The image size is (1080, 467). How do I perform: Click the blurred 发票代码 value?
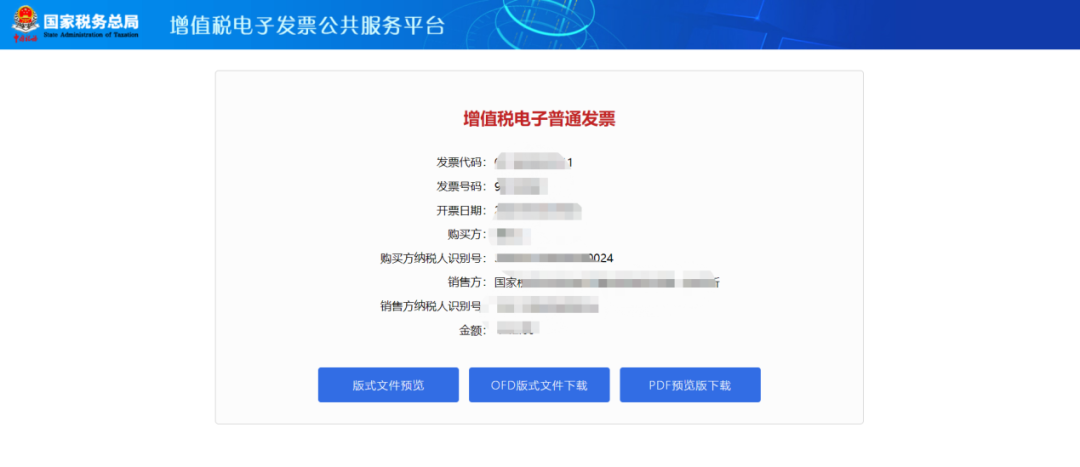[x=534, y=163]
